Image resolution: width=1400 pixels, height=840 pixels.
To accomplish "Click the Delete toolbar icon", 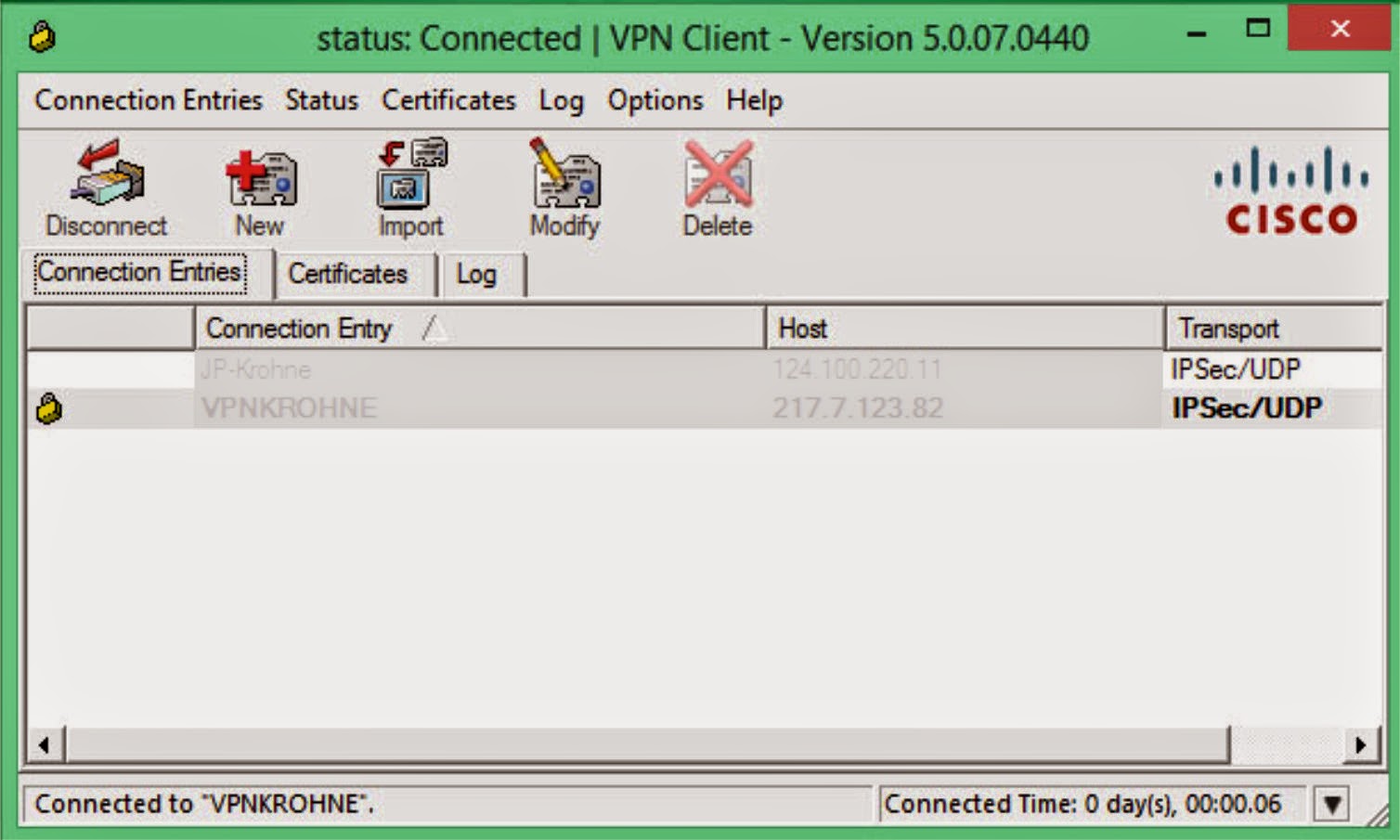I will 718,187.
